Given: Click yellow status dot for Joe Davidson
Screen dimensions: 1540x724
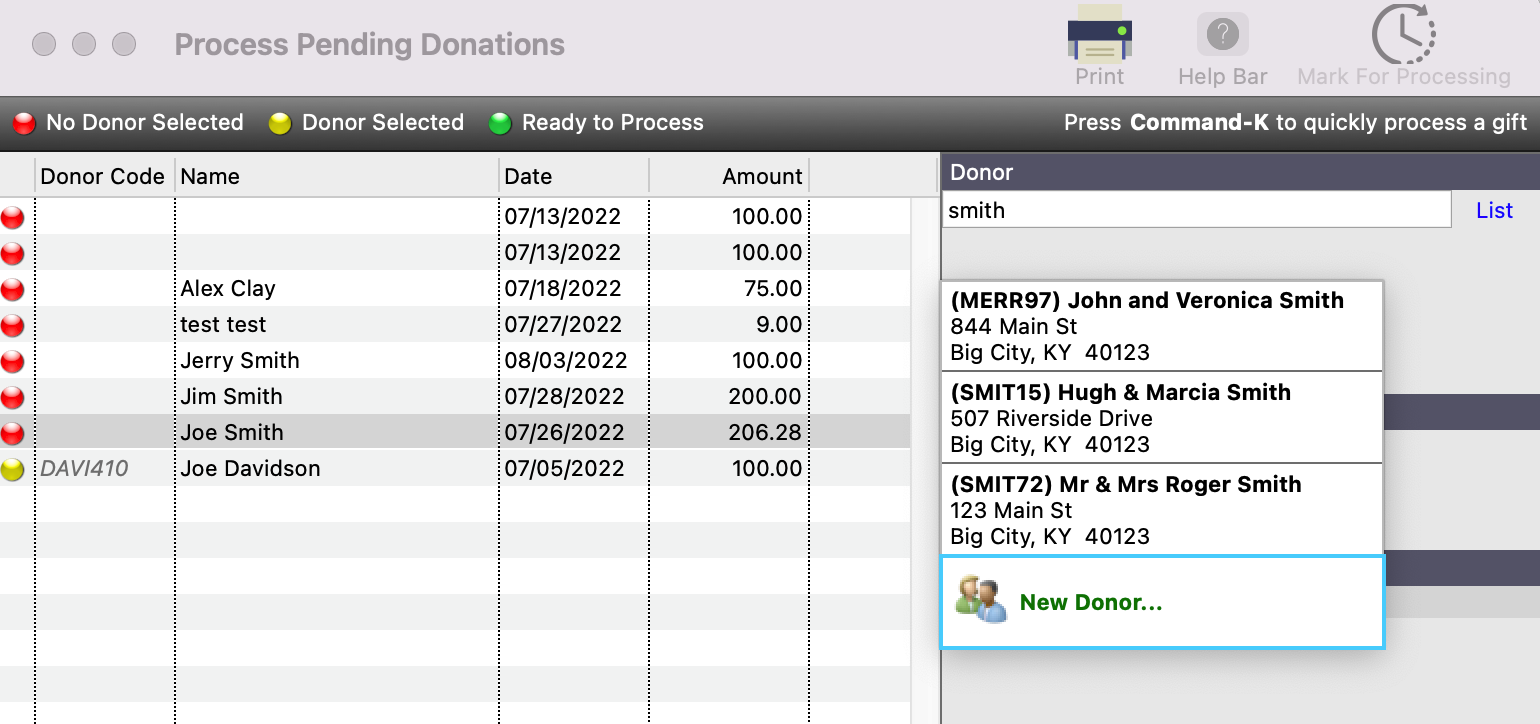Looking at the screenshot, I should click(13, 470).
